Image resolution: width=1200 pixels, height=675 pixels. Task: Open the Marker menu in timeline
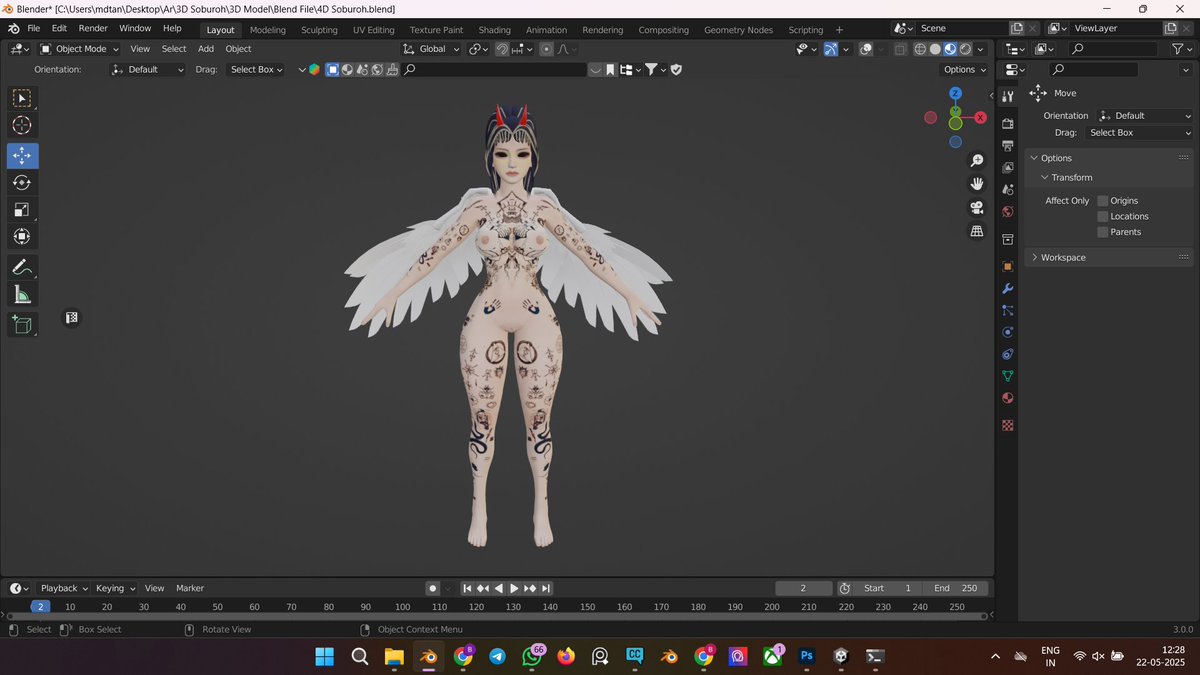[190, 588]
